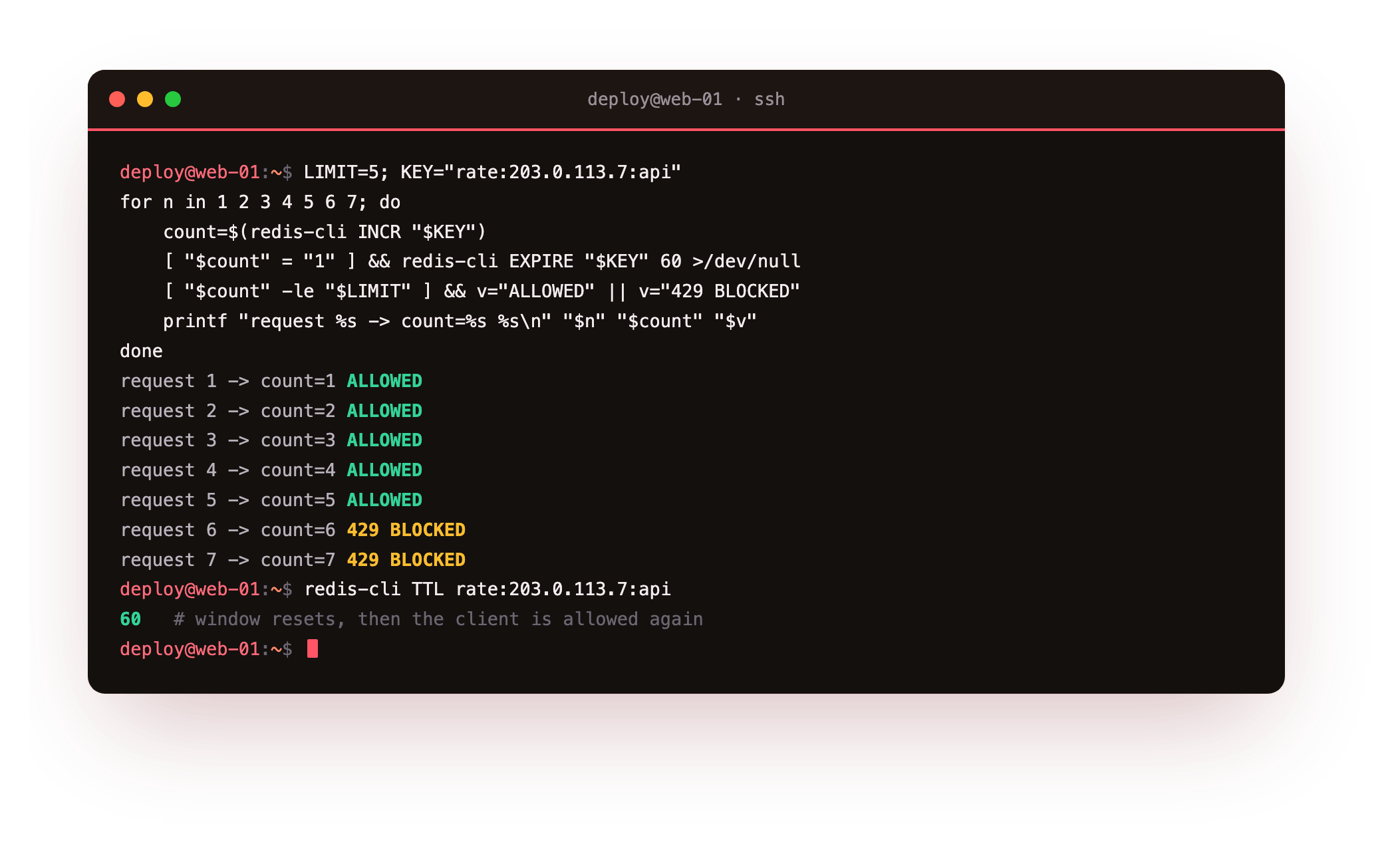The height and width of the screenshot is (854, 1400).
Task: Click the pink terminal cursor block
Action: click(x=313, y=648)
